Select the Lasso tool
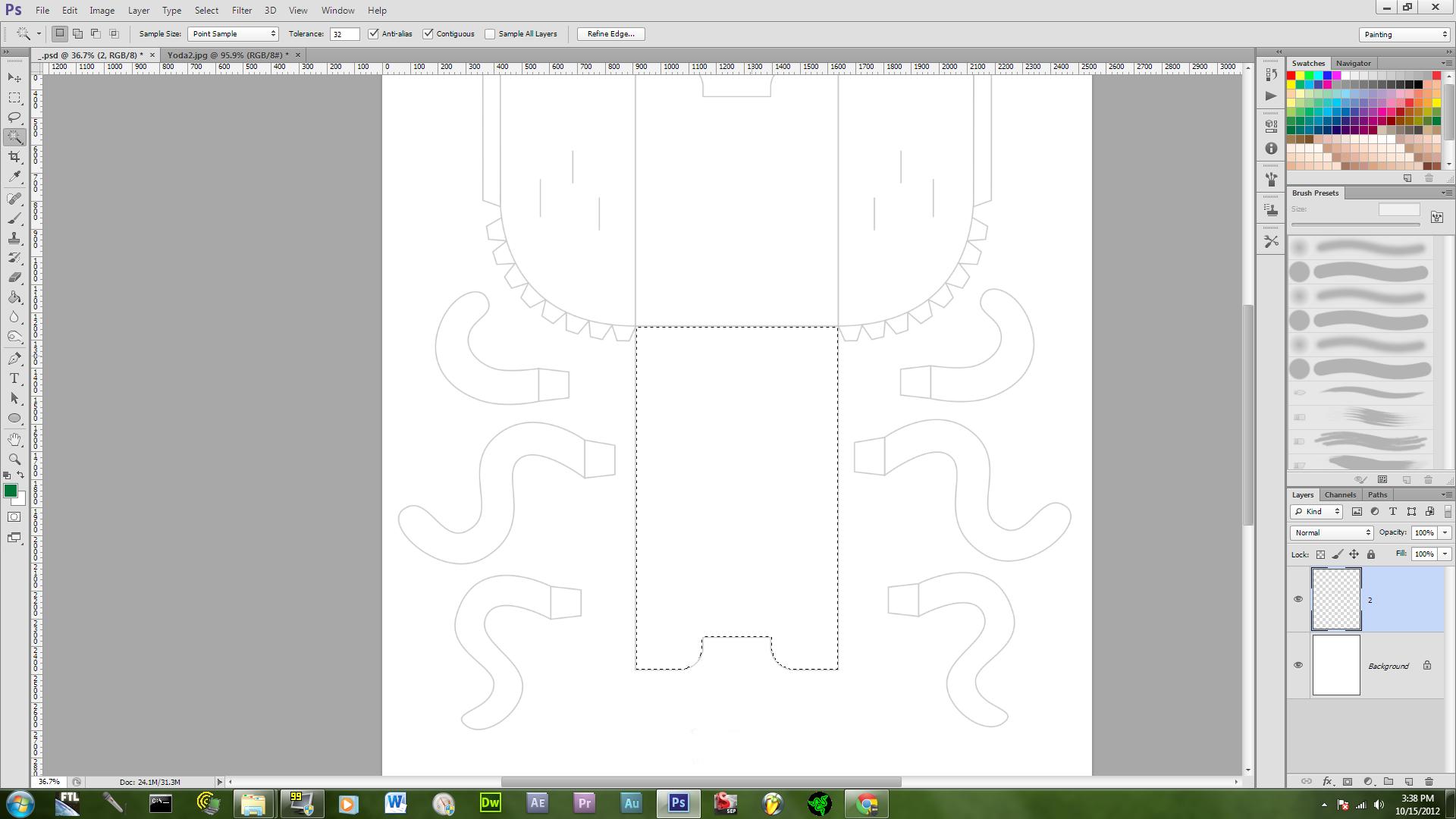Screen dimensions: 1456x819 point(14,118)
